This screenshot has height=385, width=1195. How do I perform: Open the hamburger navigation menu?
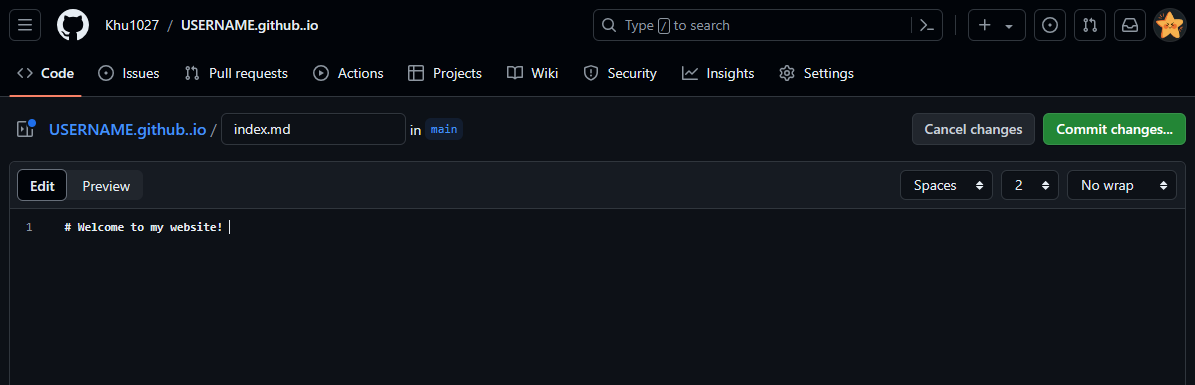24,25
